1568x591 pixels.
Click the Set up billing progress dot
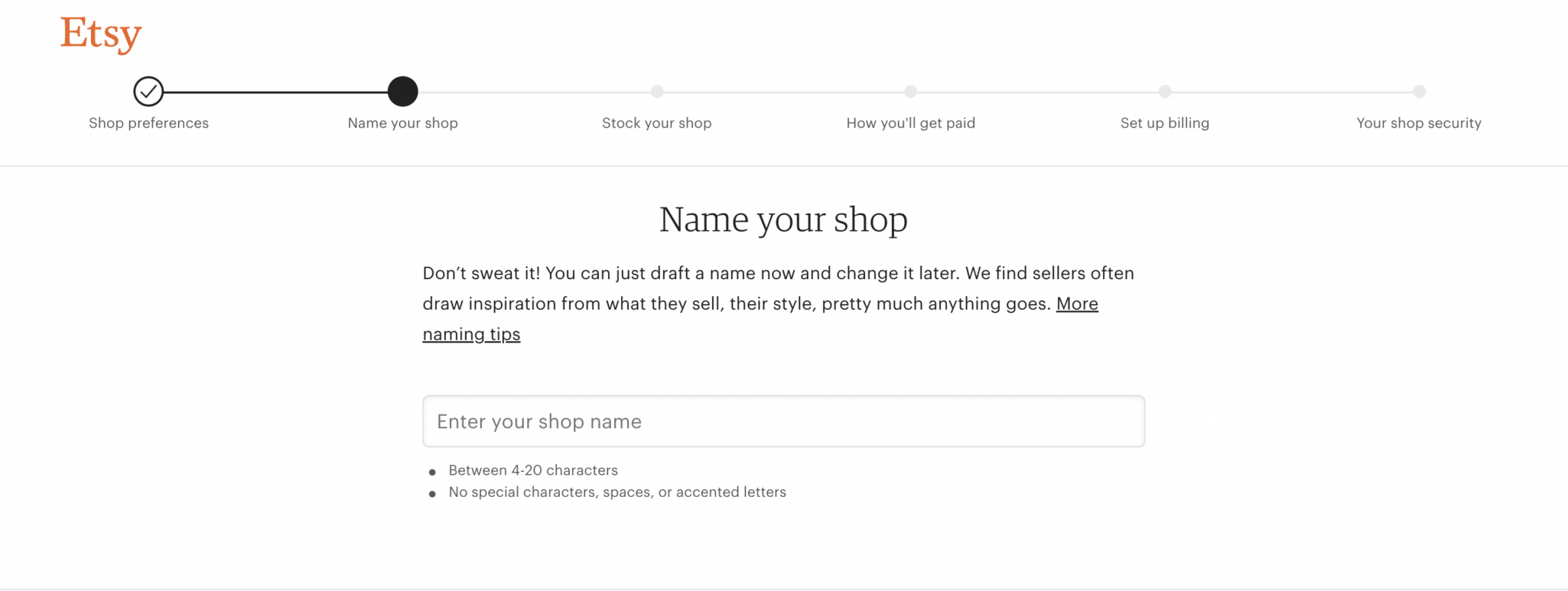coord(1164,91)
